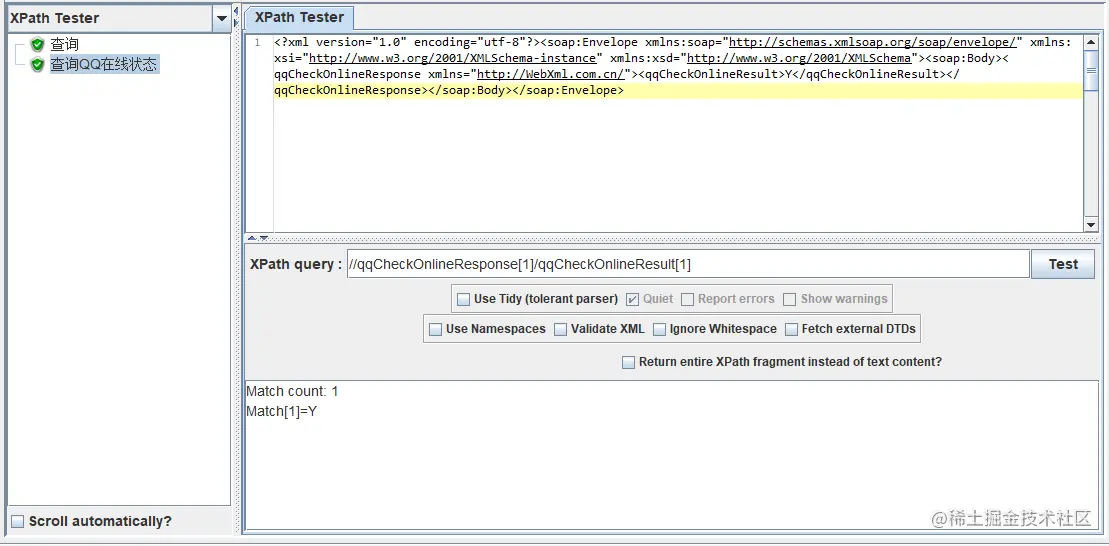This screenshot has width=1109, height=546.
Task: Open the XPath Tester renderer dropdown
Action: (x=221, y=18)
